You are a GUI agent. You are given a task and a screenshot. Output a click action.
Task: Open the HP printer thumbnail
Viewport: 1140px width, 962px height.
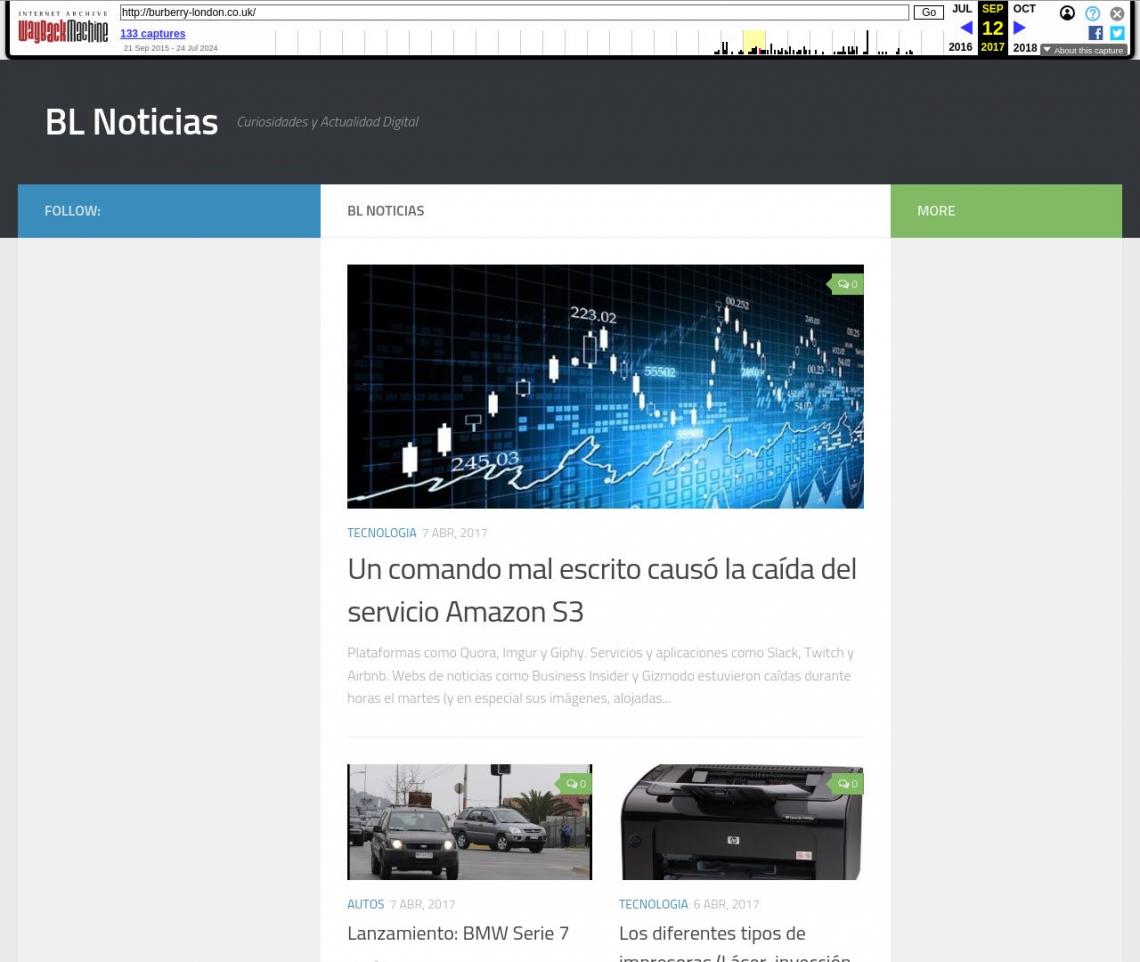pyautogui.click(x=741, y=822)
